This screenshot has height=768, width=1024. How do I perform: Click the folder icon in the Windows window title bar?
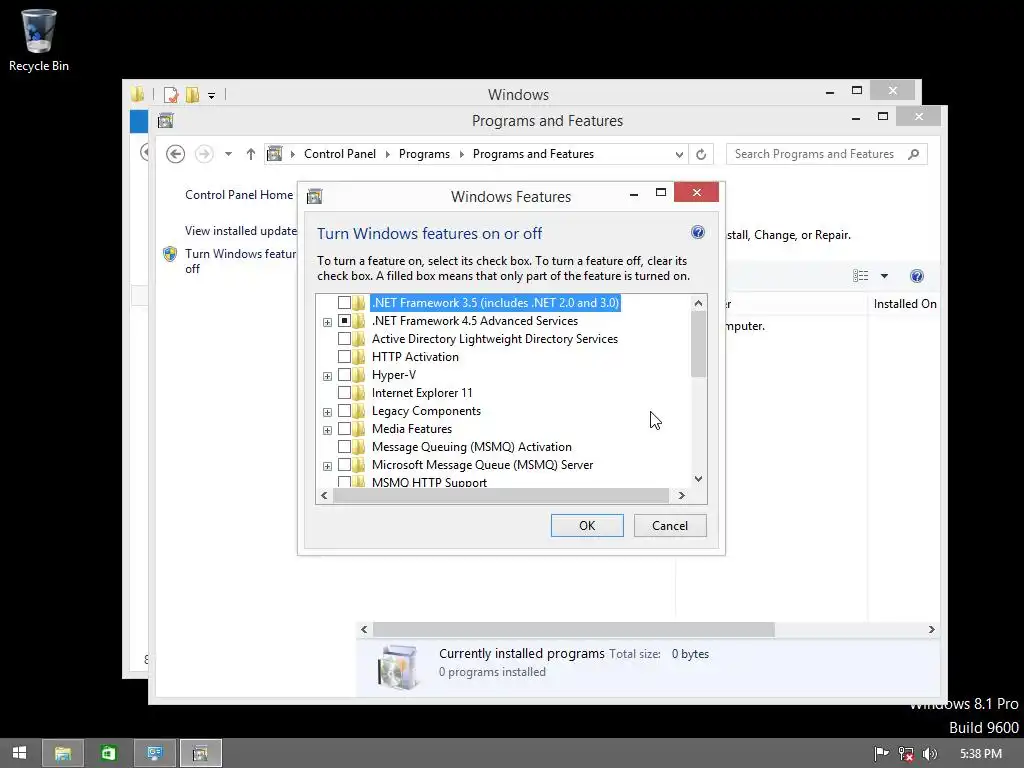pos(137,94)
